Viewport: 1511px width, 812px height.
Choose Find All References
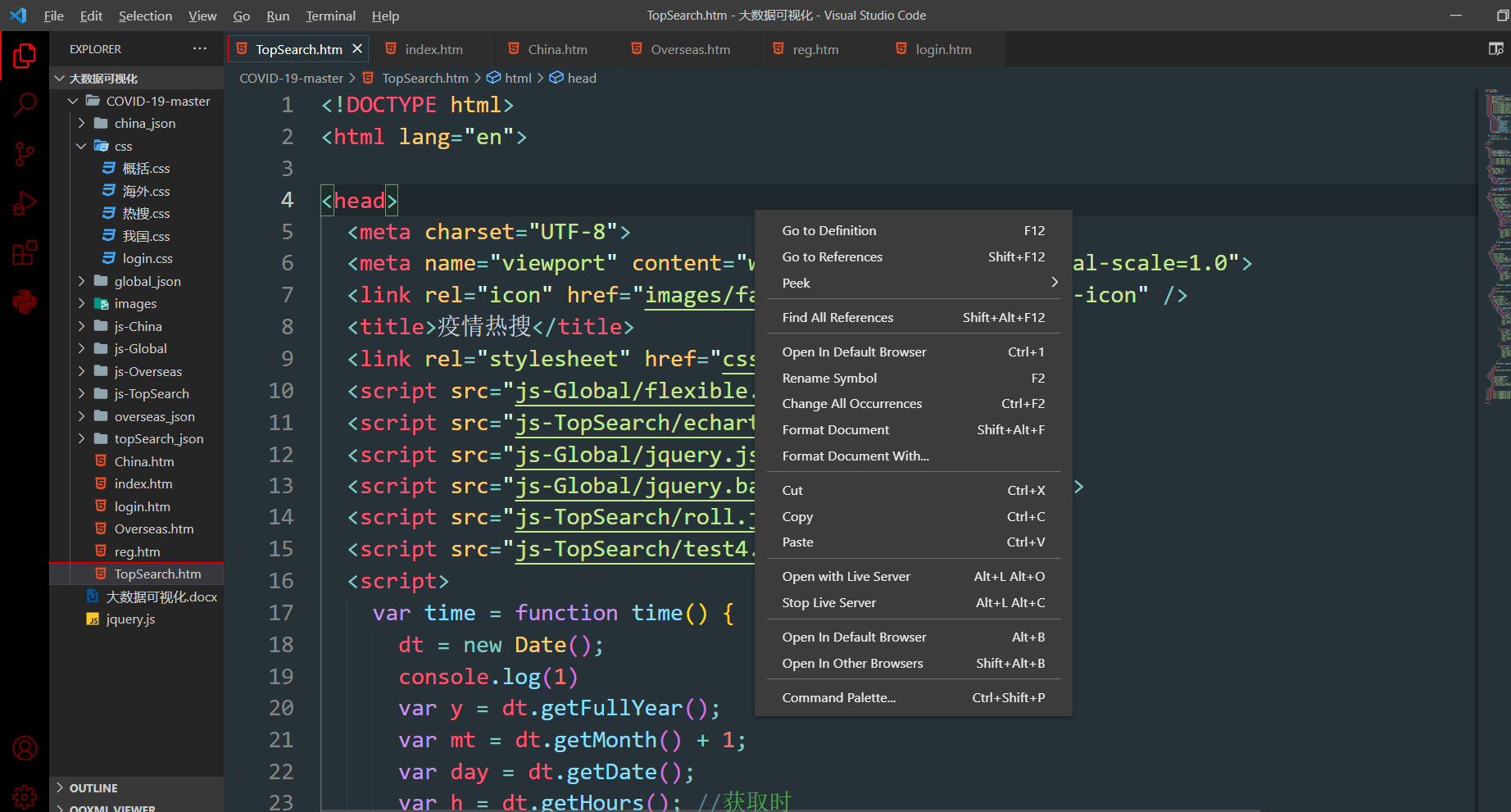pos(914,318)
